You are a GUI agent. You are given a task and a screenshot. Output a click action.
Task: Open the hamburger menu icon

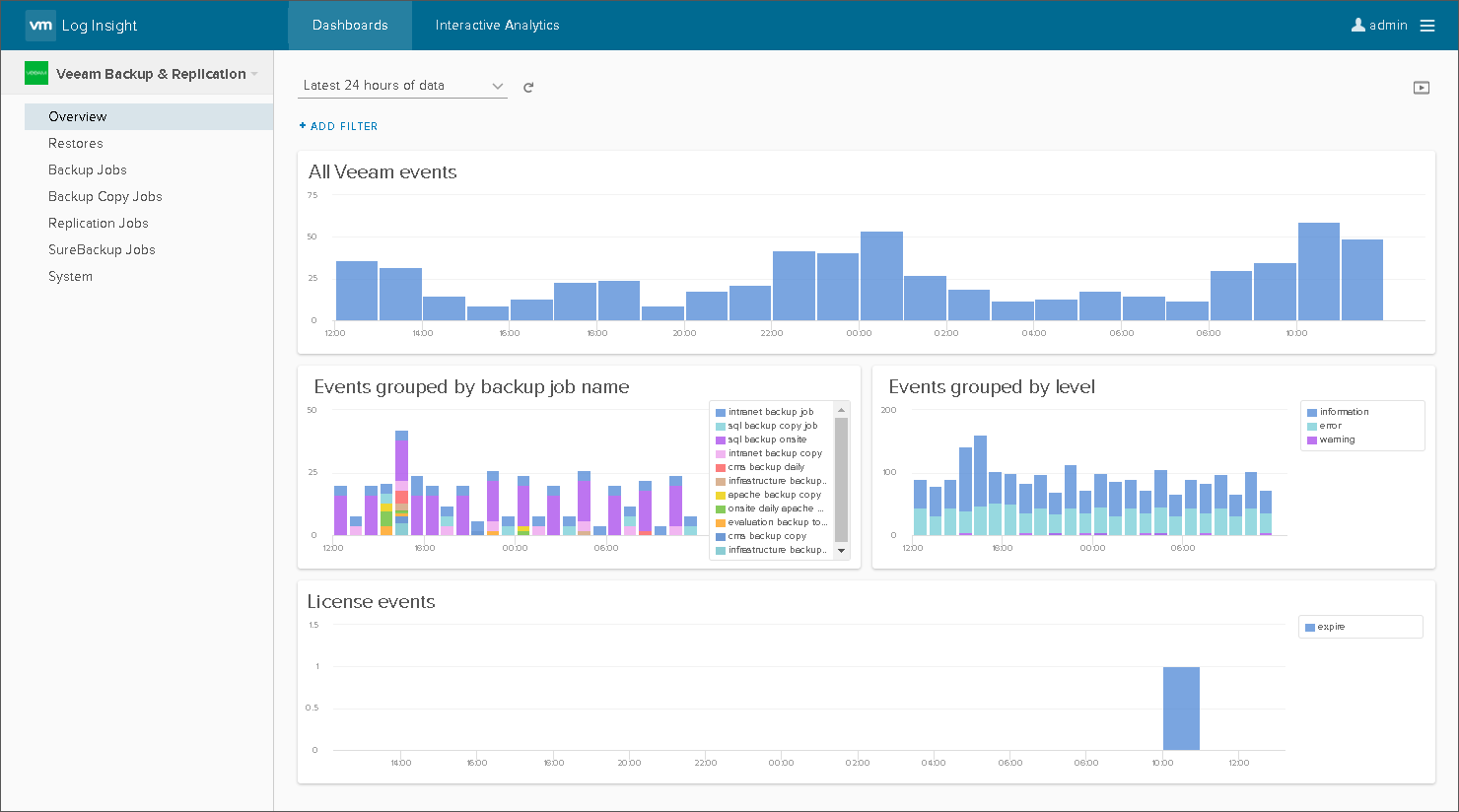click(1427, 26)
